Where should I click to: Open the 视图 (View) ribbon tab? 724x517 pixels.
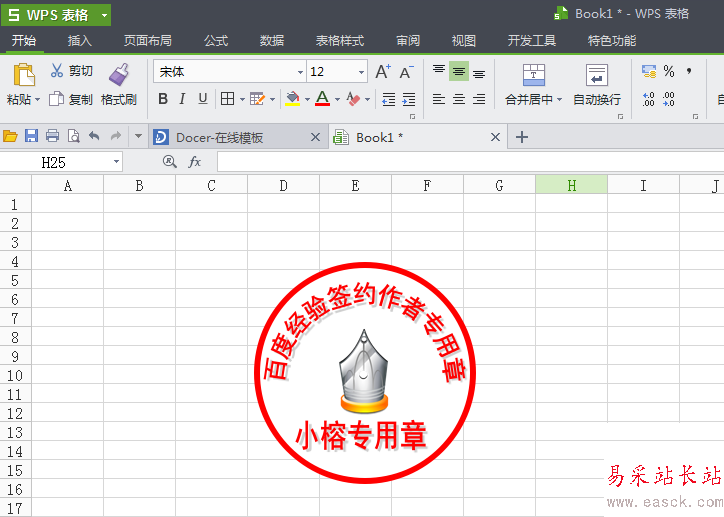(464, 41)
